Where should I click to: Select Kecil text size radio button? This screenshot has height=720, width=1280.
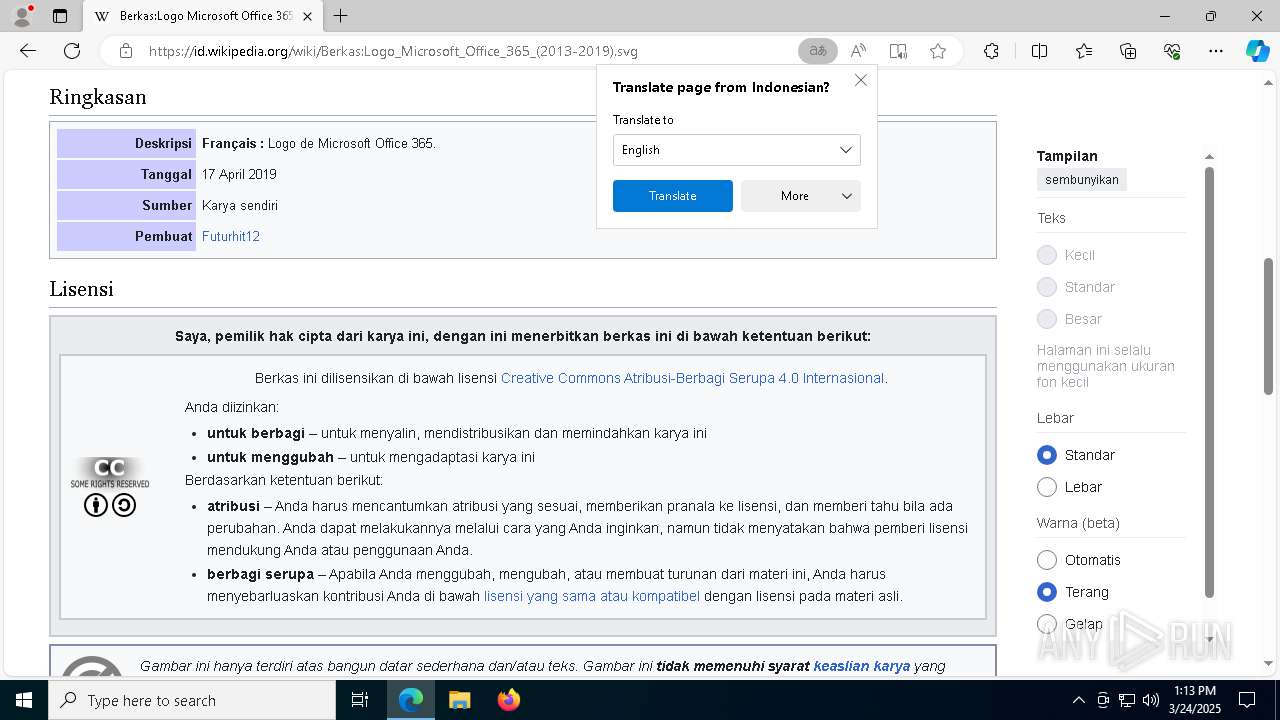point(1047,255)
